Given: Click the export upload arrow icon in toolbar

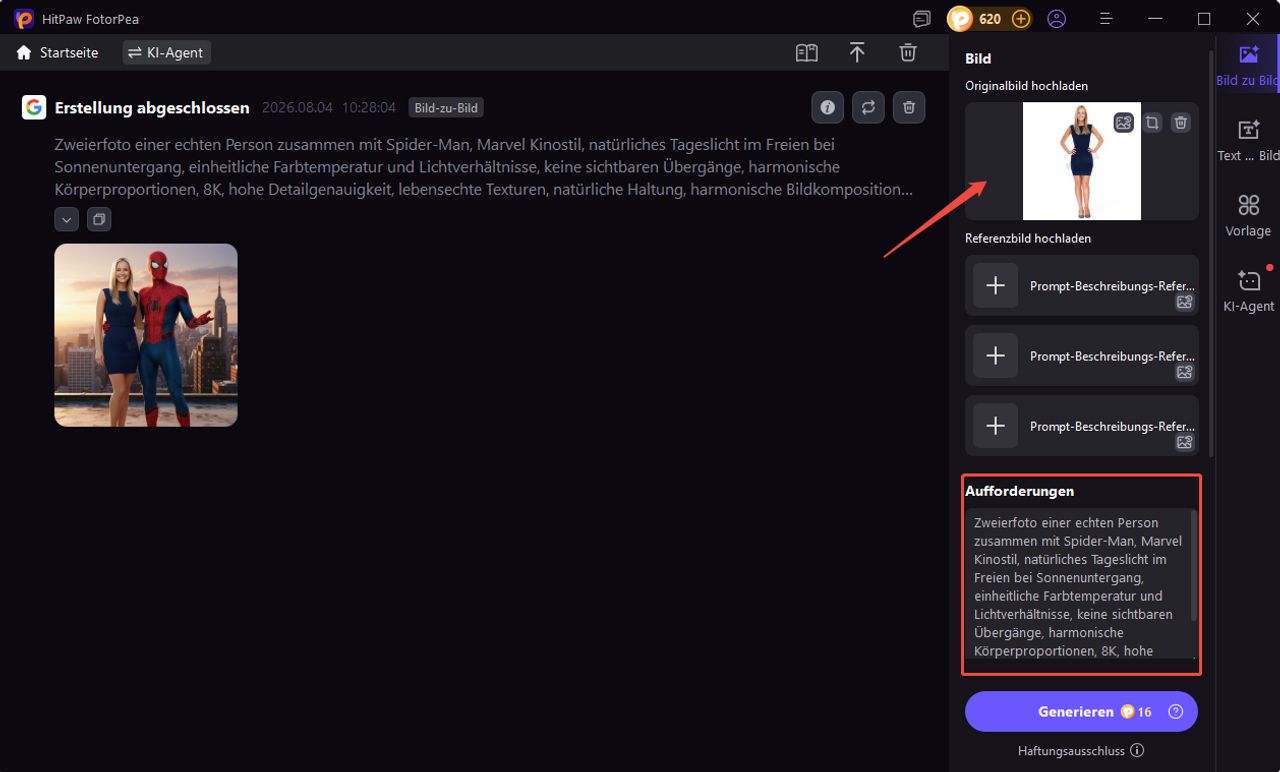Looking at the screenshot, I should (x=857, y=53).
